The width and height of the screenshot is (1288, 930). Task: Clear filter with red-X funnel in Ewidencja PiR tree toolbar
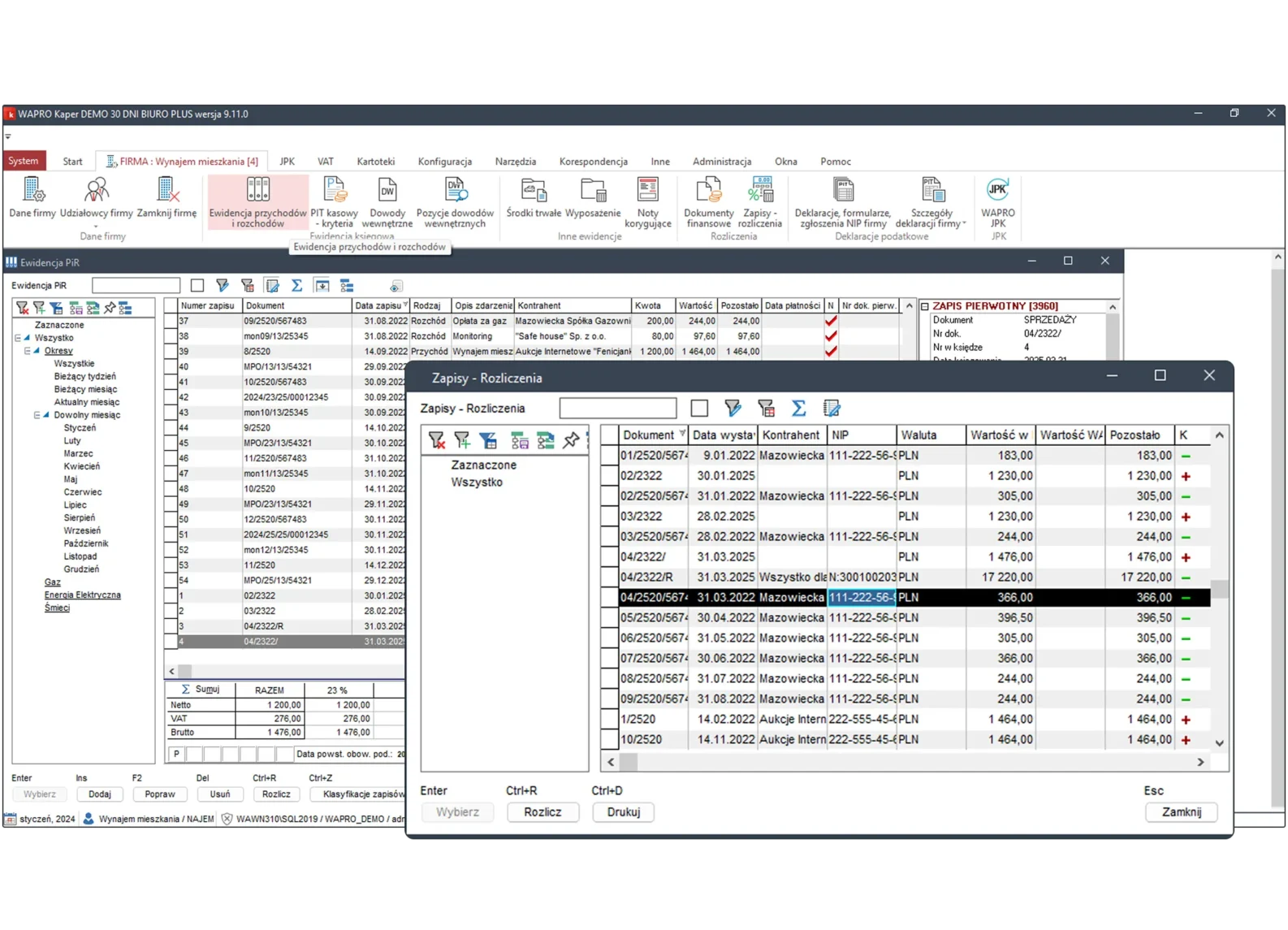22,308
